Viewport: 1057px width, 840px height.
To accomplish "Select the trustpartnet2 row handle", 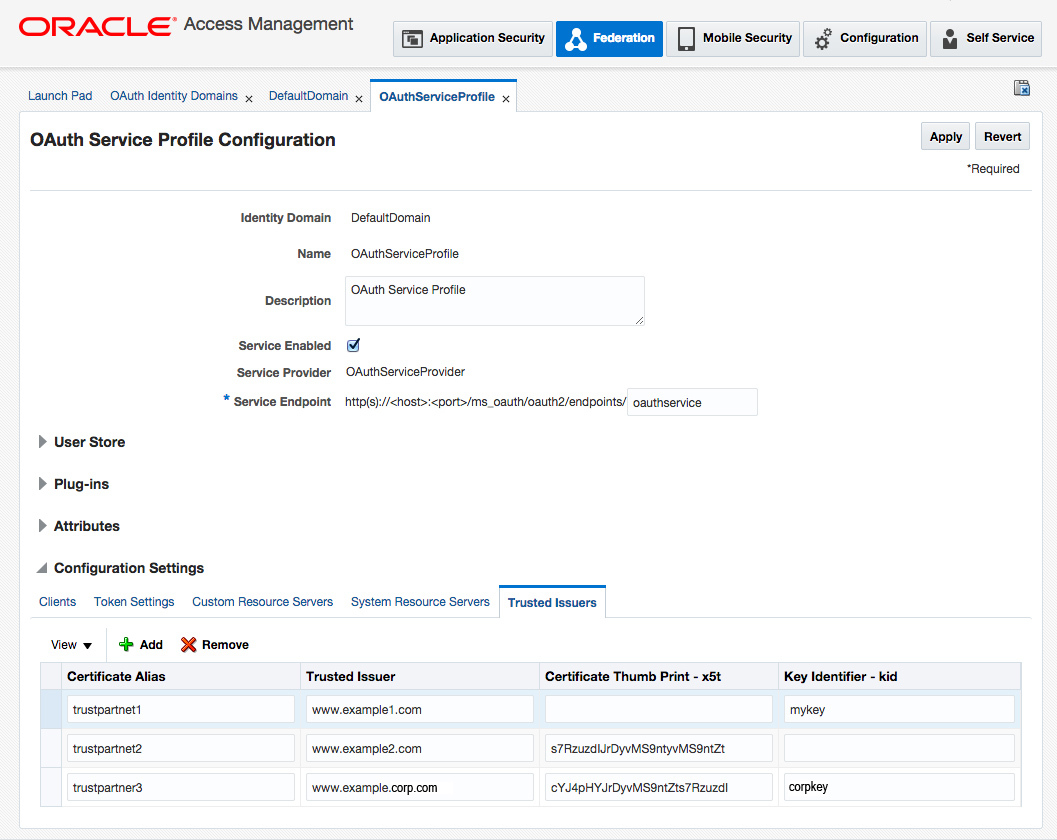I will (51, 748).
